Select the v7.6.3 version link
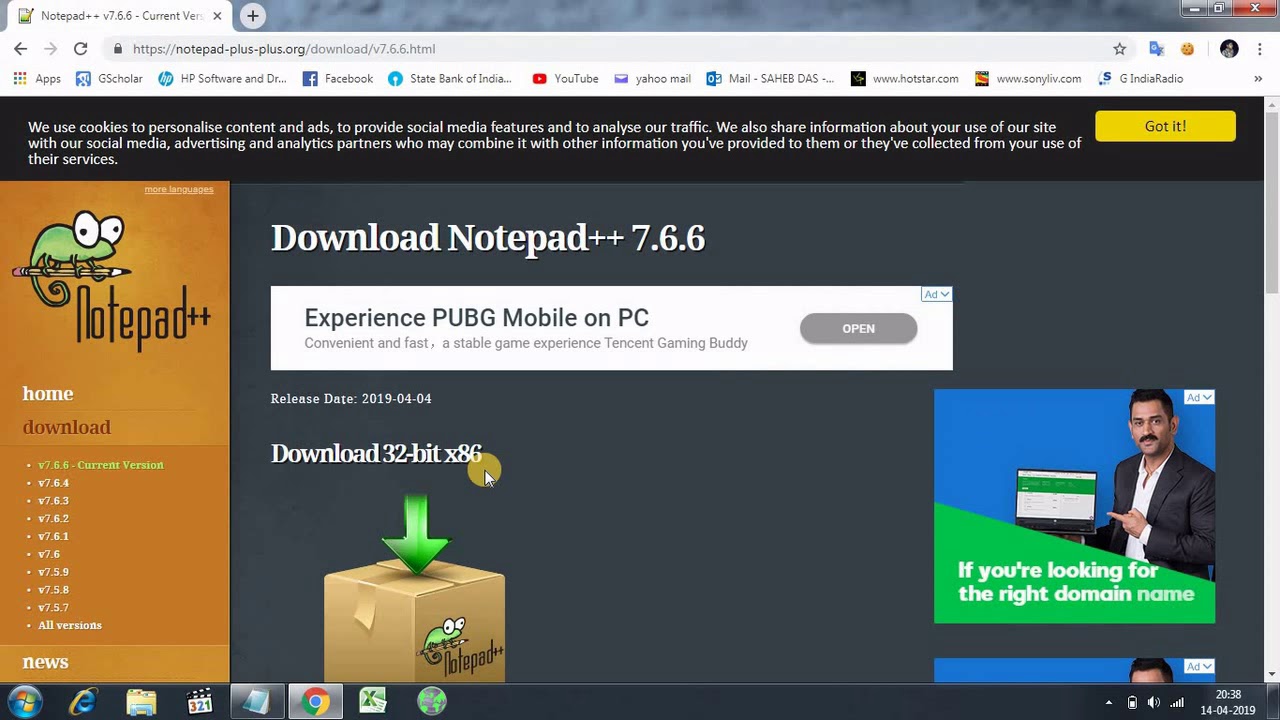 pos(53,501)
